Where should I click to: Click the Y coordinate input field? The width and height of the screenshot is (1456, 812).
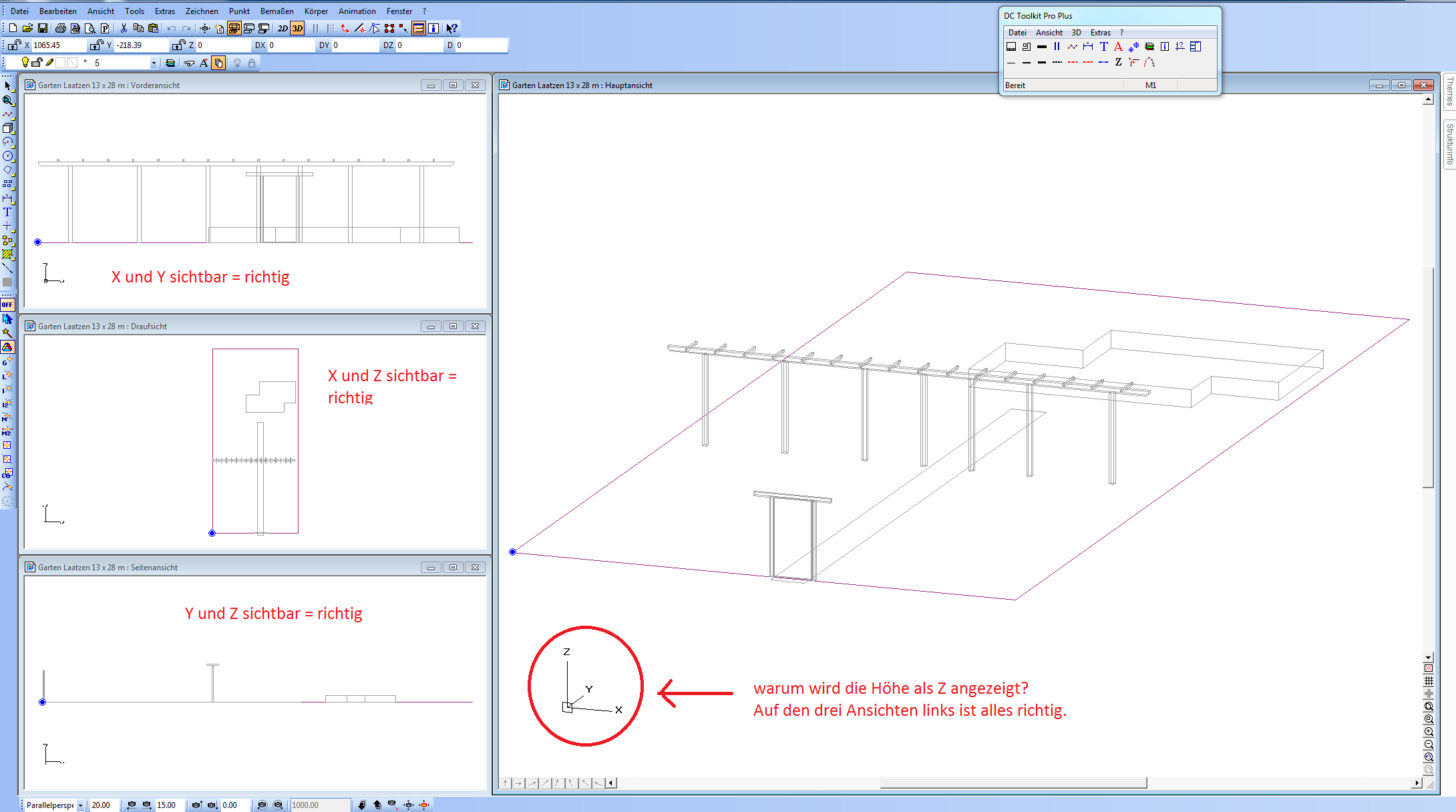click(140, 45)
